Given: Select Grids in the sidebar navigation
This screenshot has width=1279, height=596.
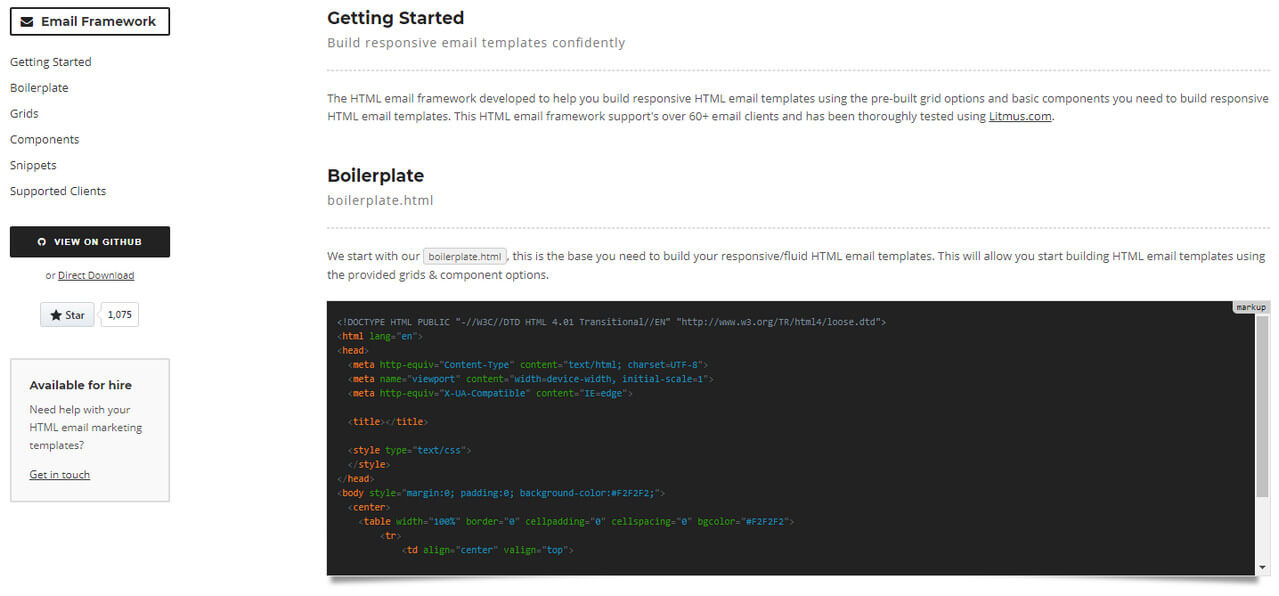Looking at the screenshot, I should pos(24,114).
